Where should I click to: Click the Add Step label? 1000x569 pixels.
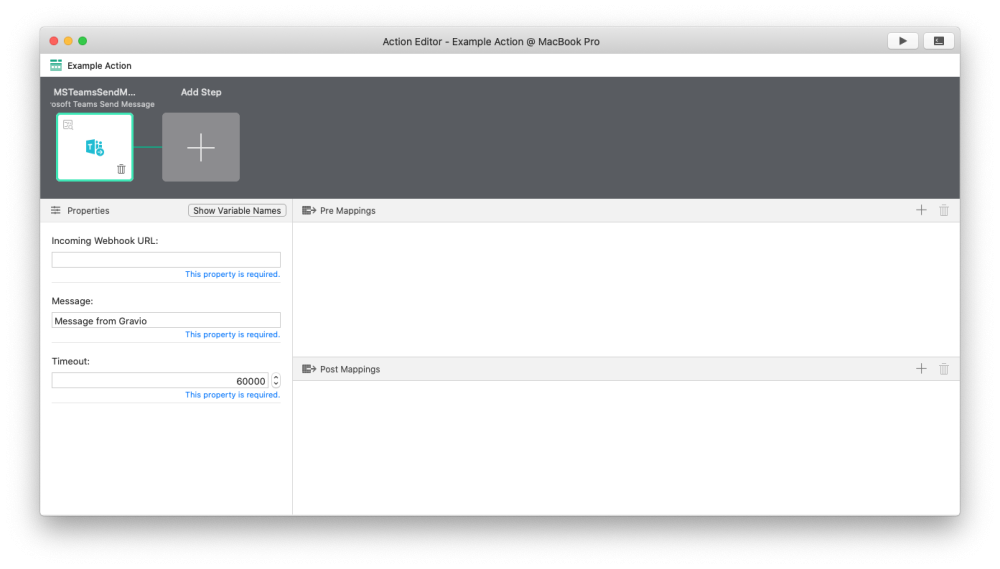[201, 92]
